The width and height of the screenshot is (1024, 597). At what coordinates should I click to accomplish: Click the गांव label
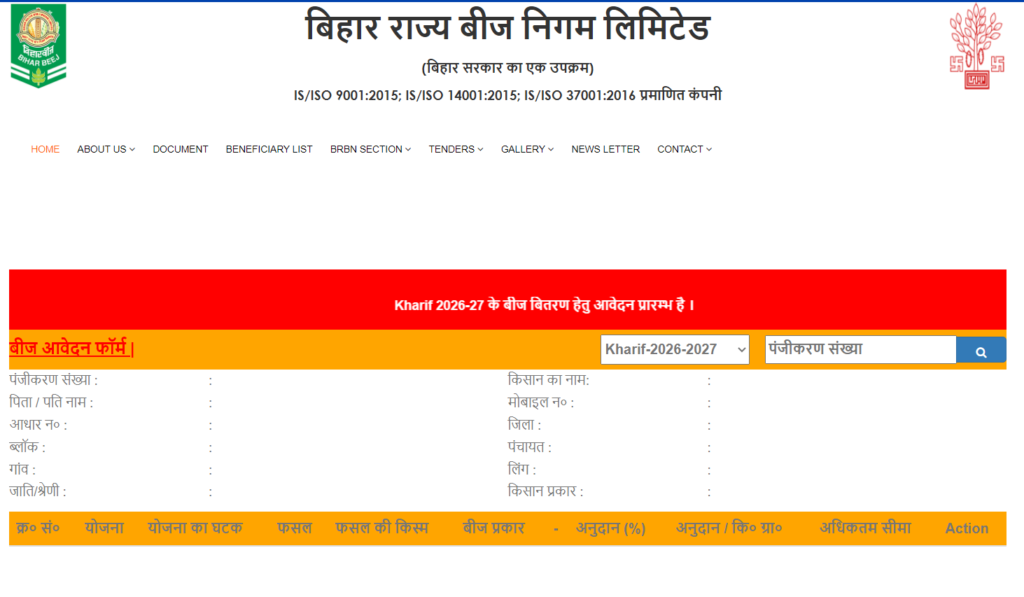tap(22, 469)
